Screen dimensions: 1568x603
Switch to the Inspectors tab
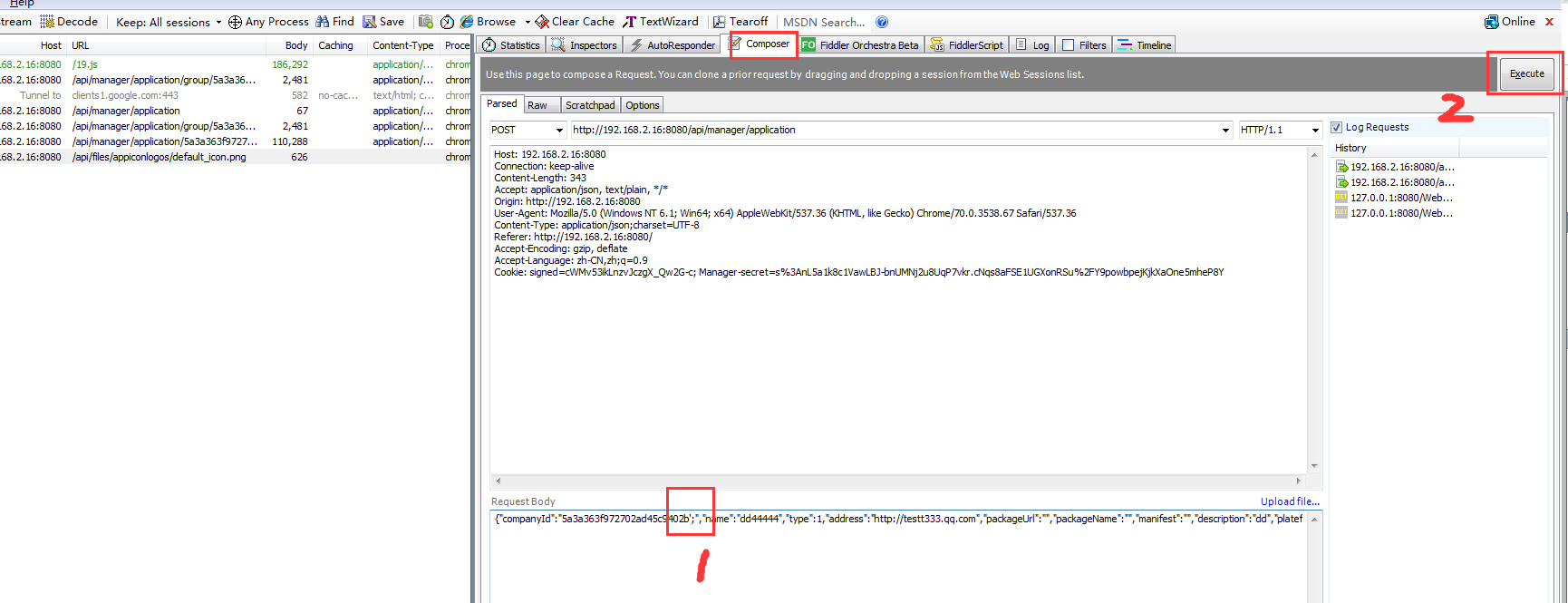(x=585, y=44)
